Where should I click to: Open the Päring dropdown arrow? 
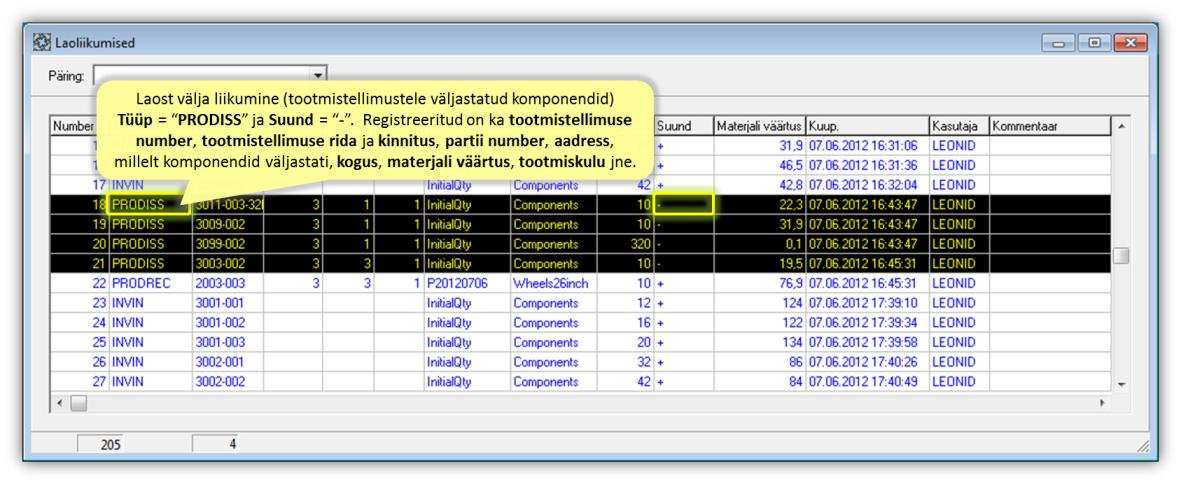tap(318, 76)
